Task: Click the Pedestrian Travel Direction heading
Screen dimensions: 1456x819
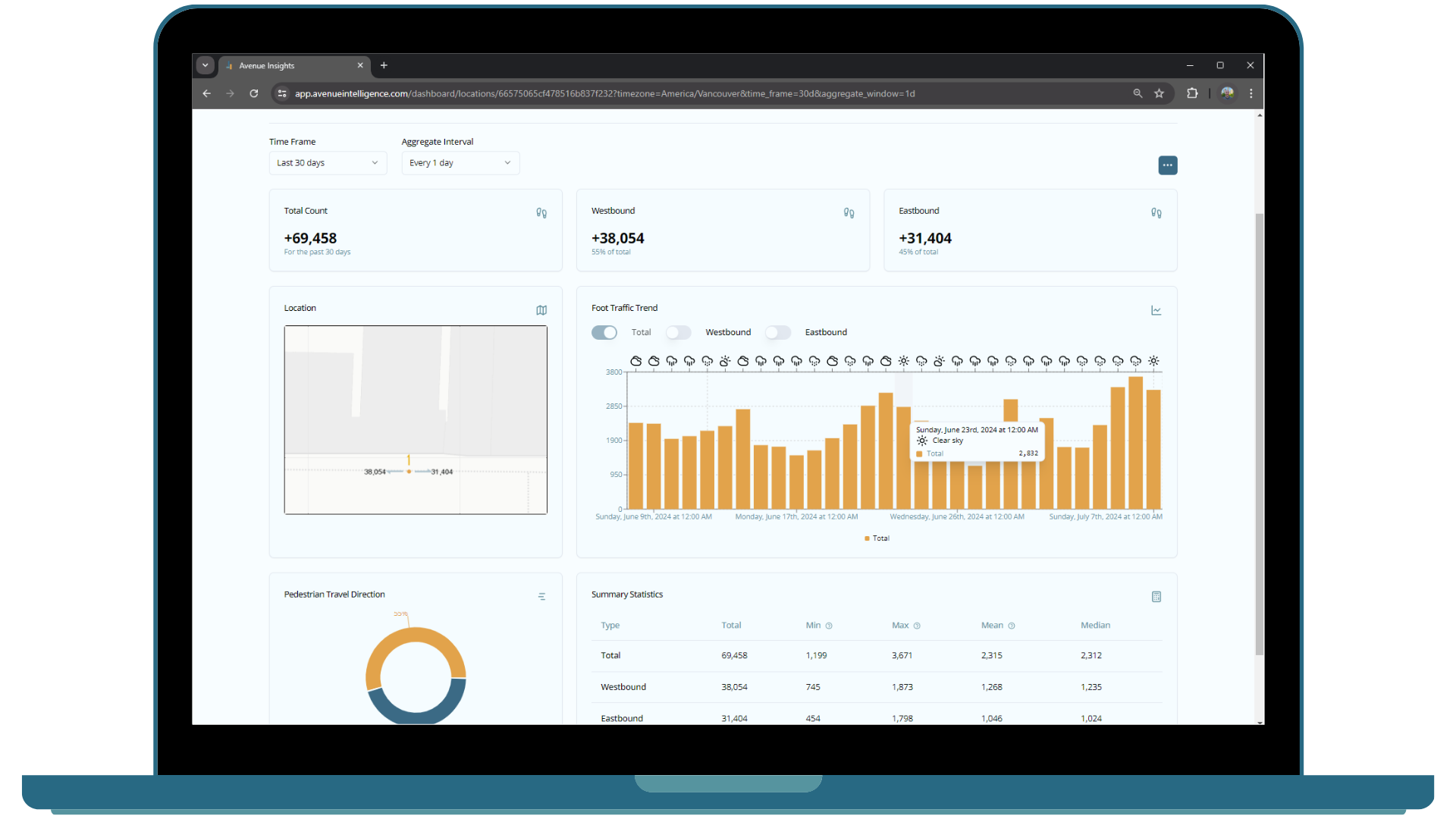Action: [334, 595]
